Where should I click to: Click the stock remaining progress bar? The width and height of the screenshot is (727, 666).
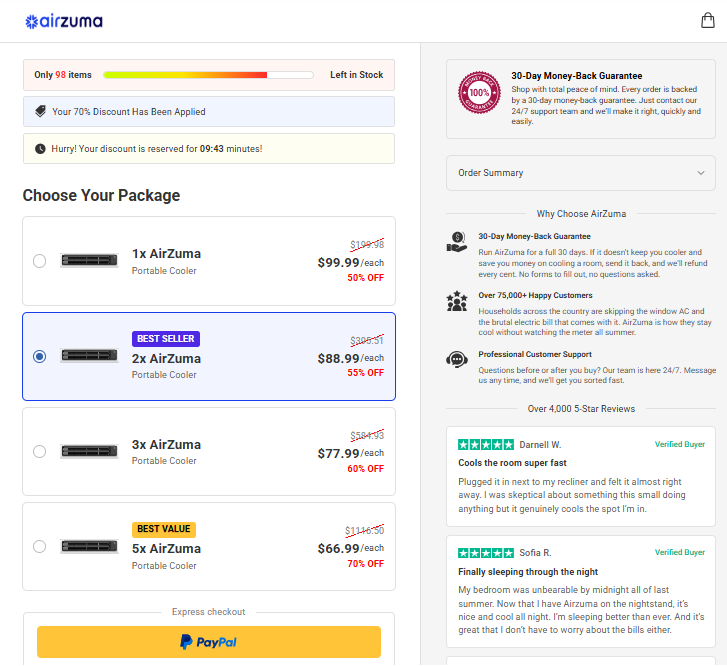pos(208,75)
